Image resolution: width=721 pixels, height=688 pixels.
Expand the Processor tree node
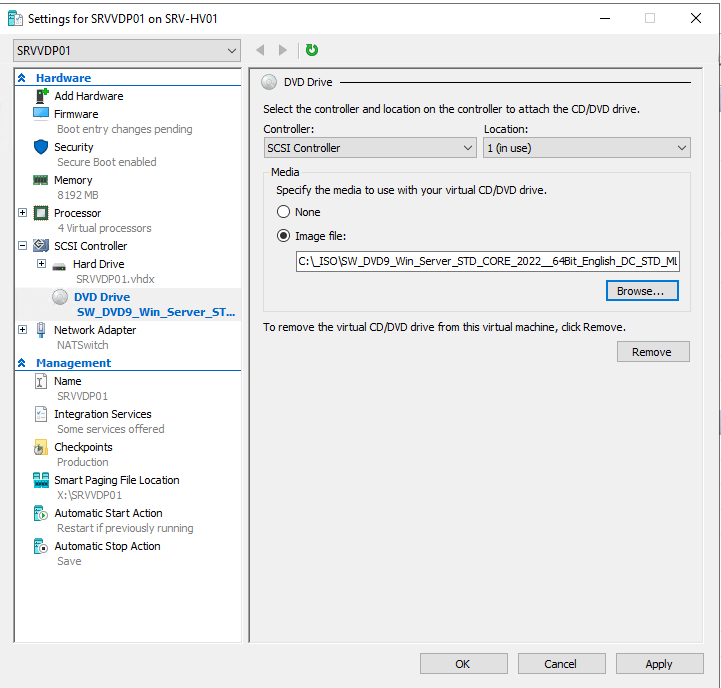pyautogui.click(x=23, y=213)
